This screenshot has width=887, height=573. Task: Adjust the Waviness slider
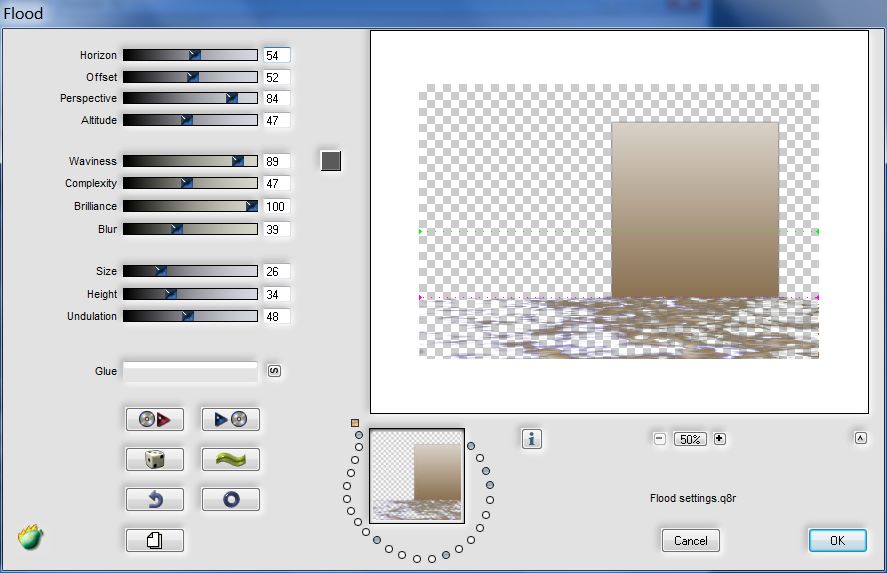pyautogui.click(x=190, y=161)
